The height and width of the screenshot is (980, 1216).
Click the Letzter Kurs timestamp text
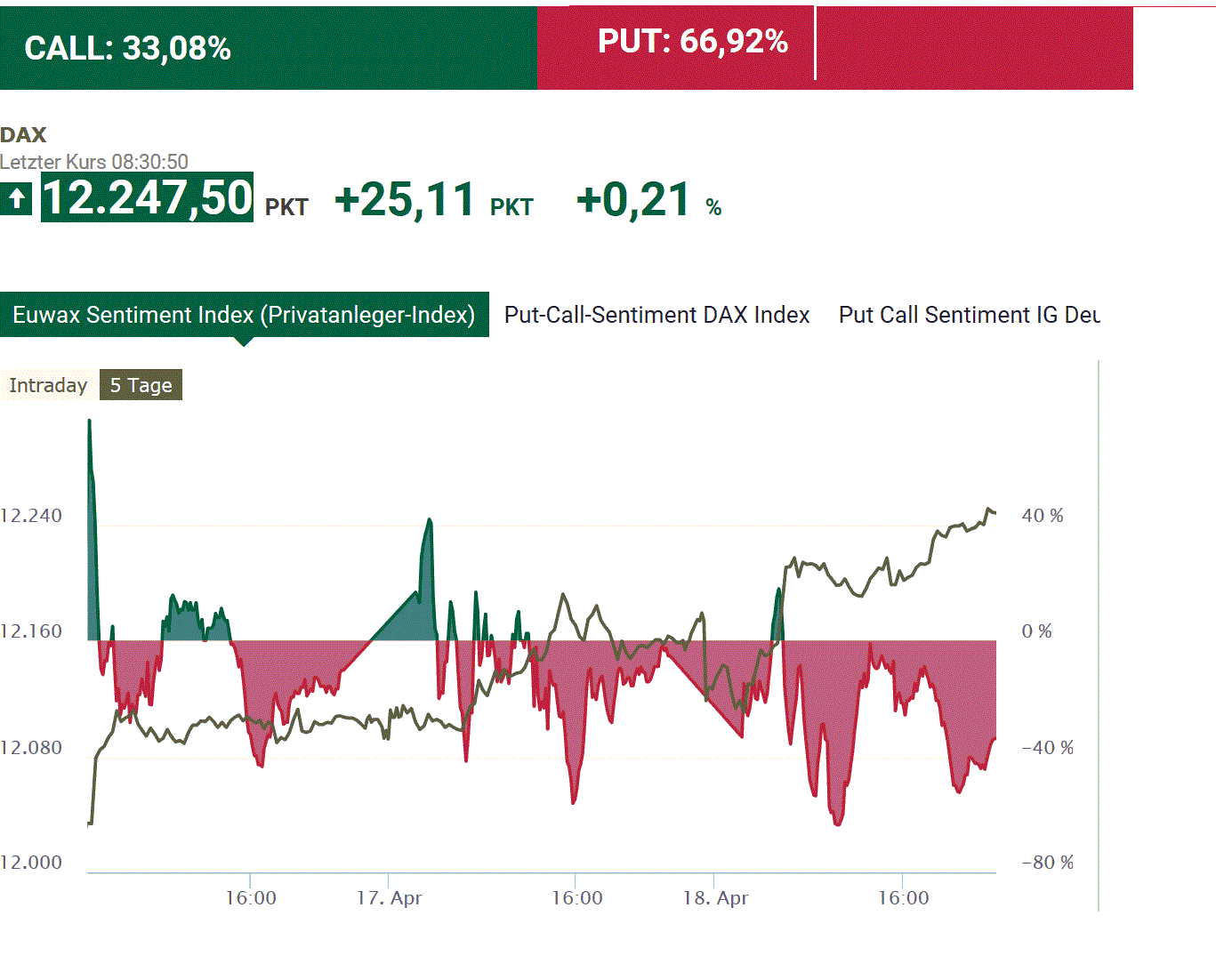click(94, 162)
